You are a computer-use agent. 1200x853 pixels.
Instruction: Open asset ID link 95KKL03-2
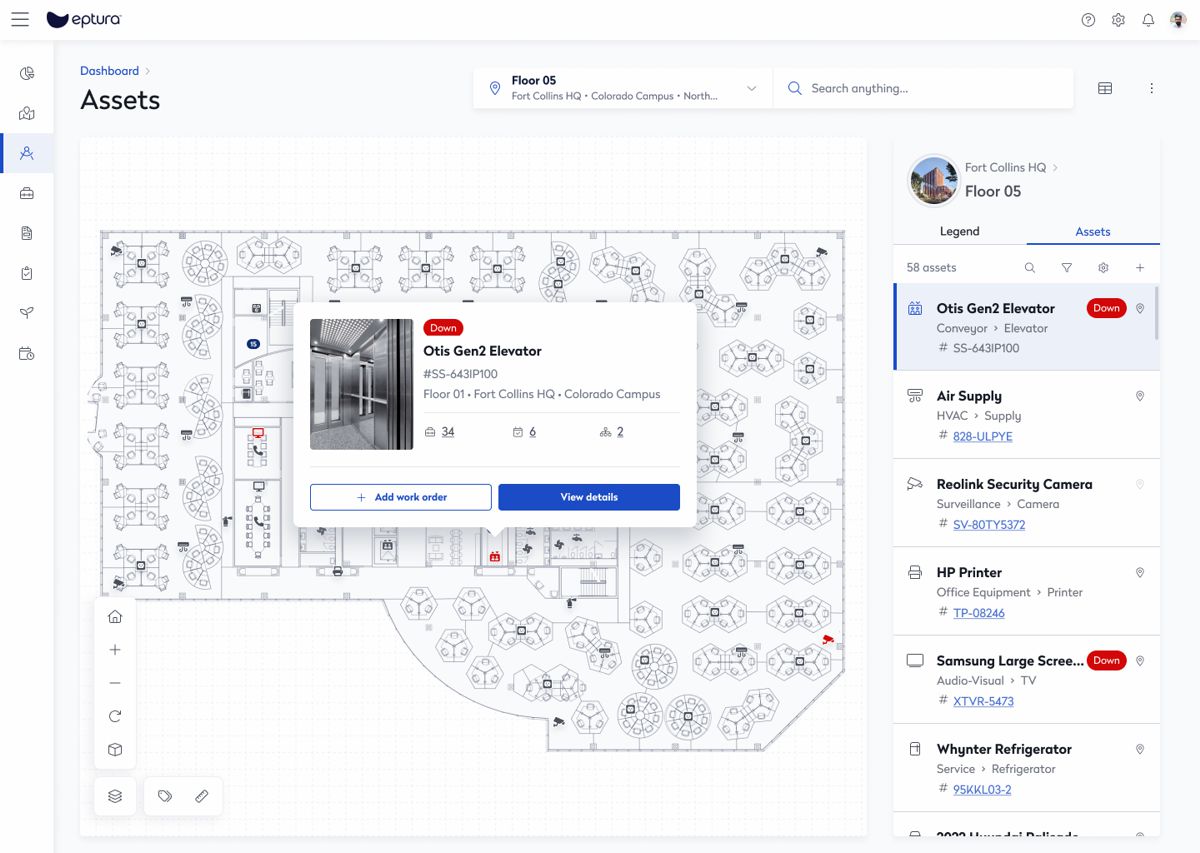click(982, 789)
